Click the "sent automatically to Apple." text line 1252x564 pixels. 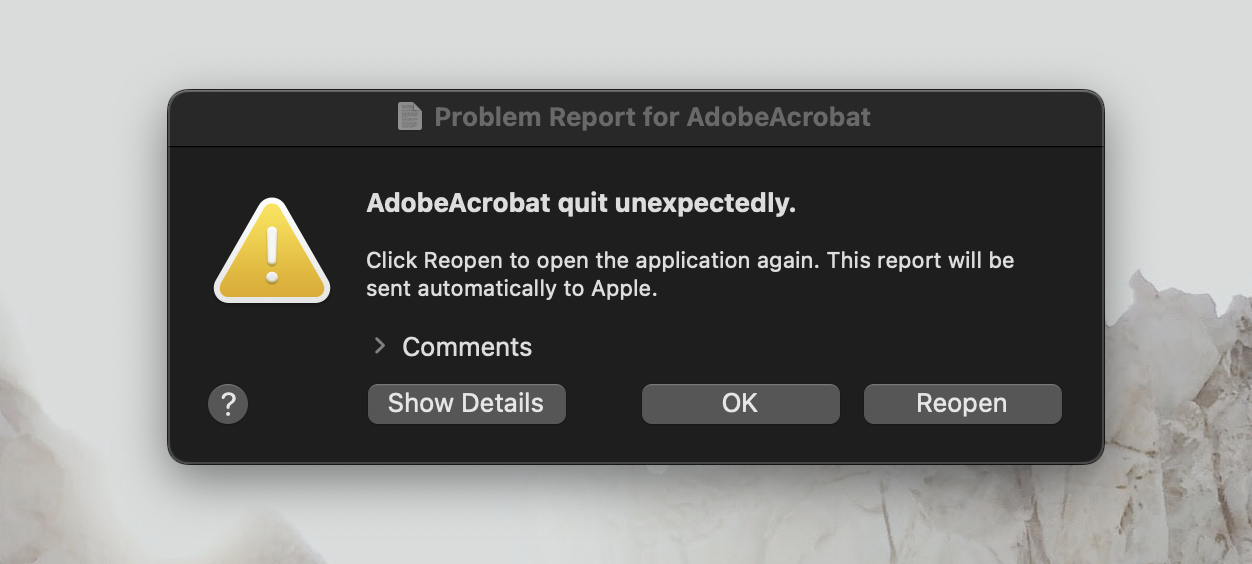click(x=511, y=290)
